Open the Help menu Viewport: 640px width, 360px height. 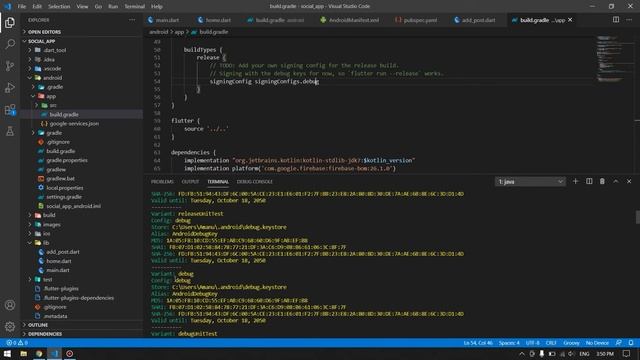157,7
